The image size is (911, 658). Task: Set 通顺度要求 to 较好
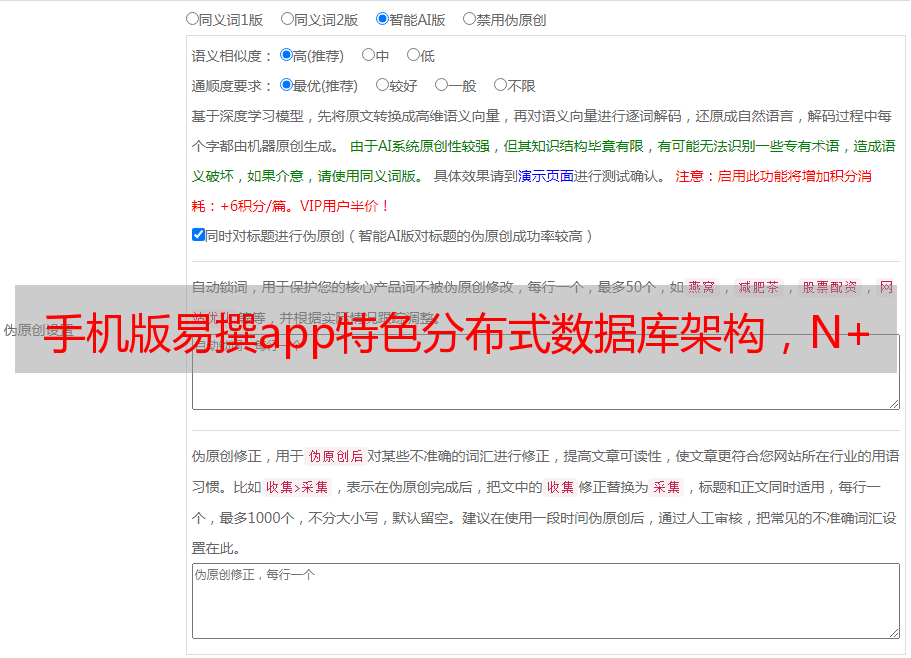pos(382,85)
